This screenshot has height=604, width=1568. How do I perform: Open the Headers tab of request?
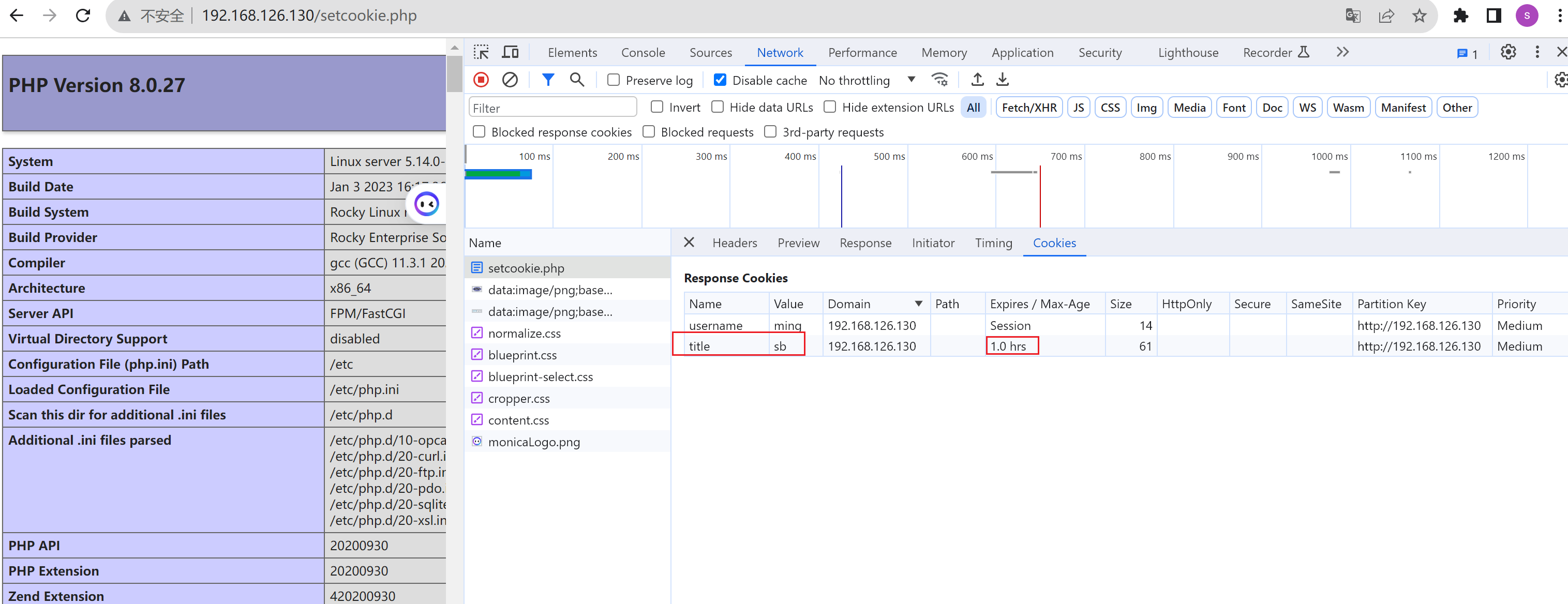tap(734, 243)
